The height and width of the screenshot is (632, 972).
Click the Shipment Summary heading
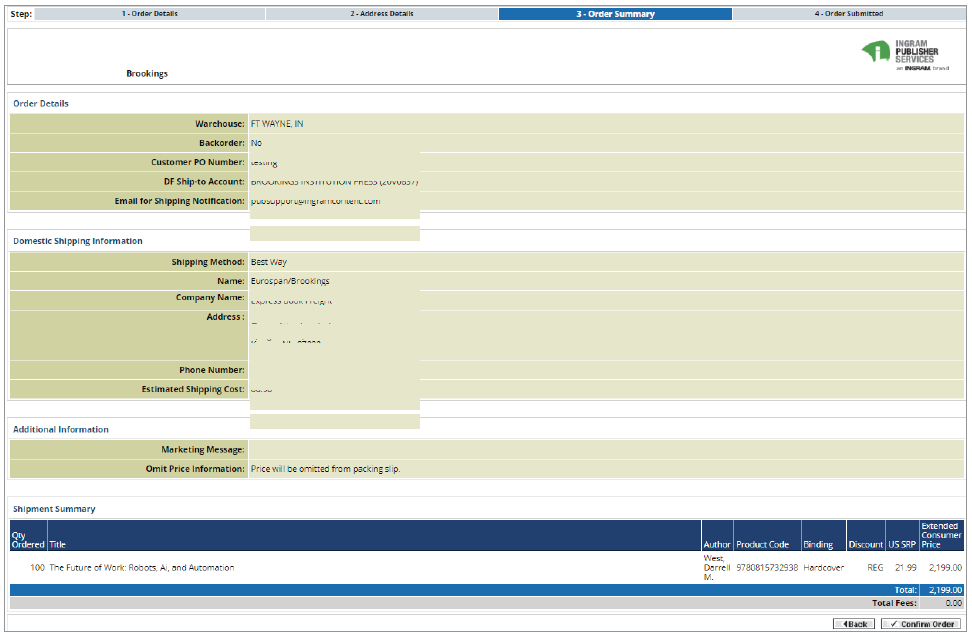[x=54, y=509]
